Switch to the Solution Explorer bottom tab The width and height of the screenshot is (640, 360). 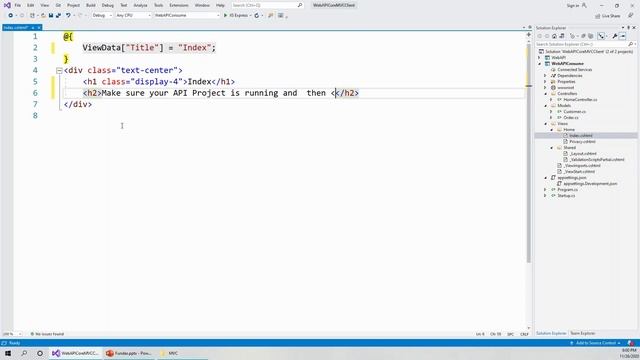pyautogui.click(x=551, y=333)
